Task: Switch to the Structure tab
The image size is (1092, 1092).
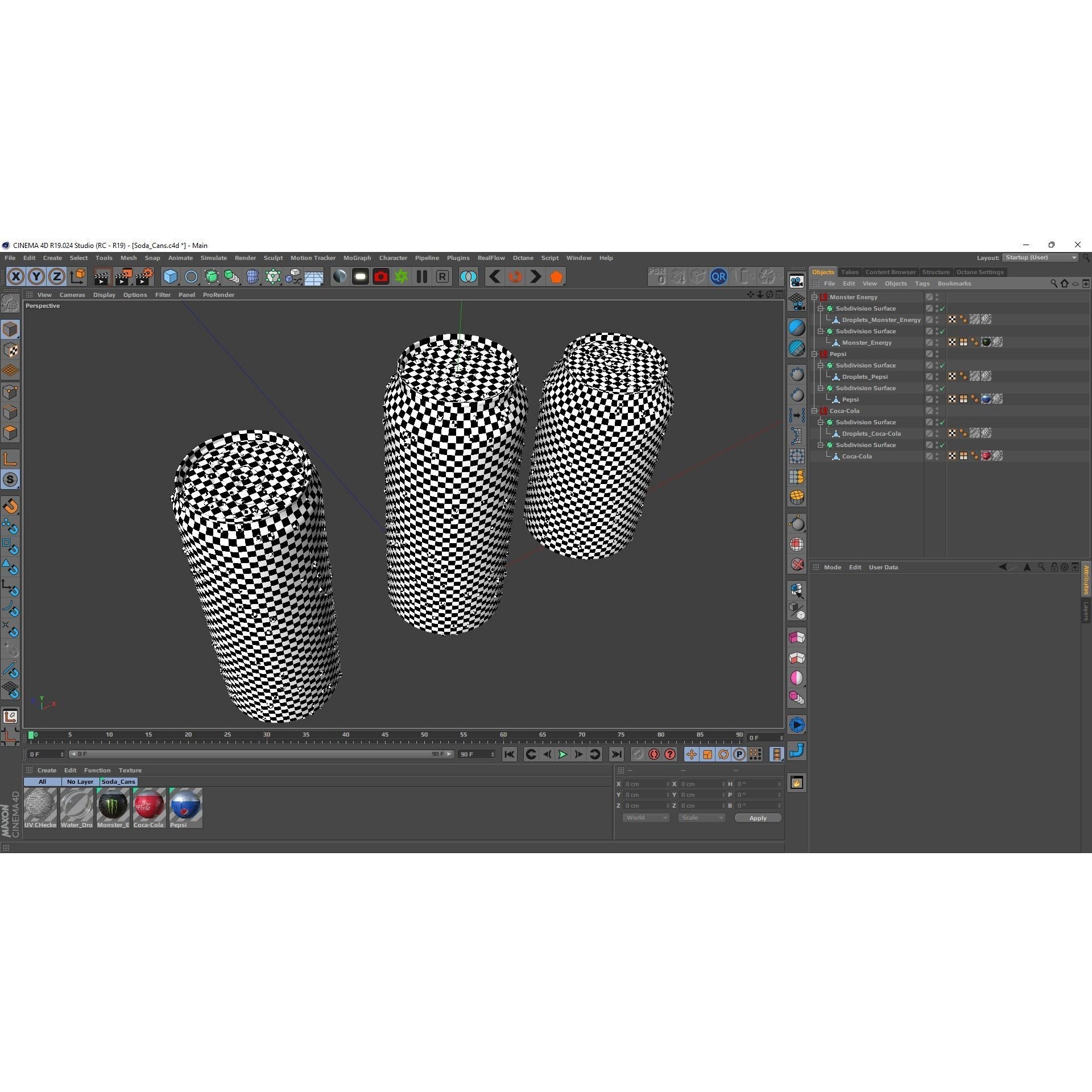Action: [936, 272]
